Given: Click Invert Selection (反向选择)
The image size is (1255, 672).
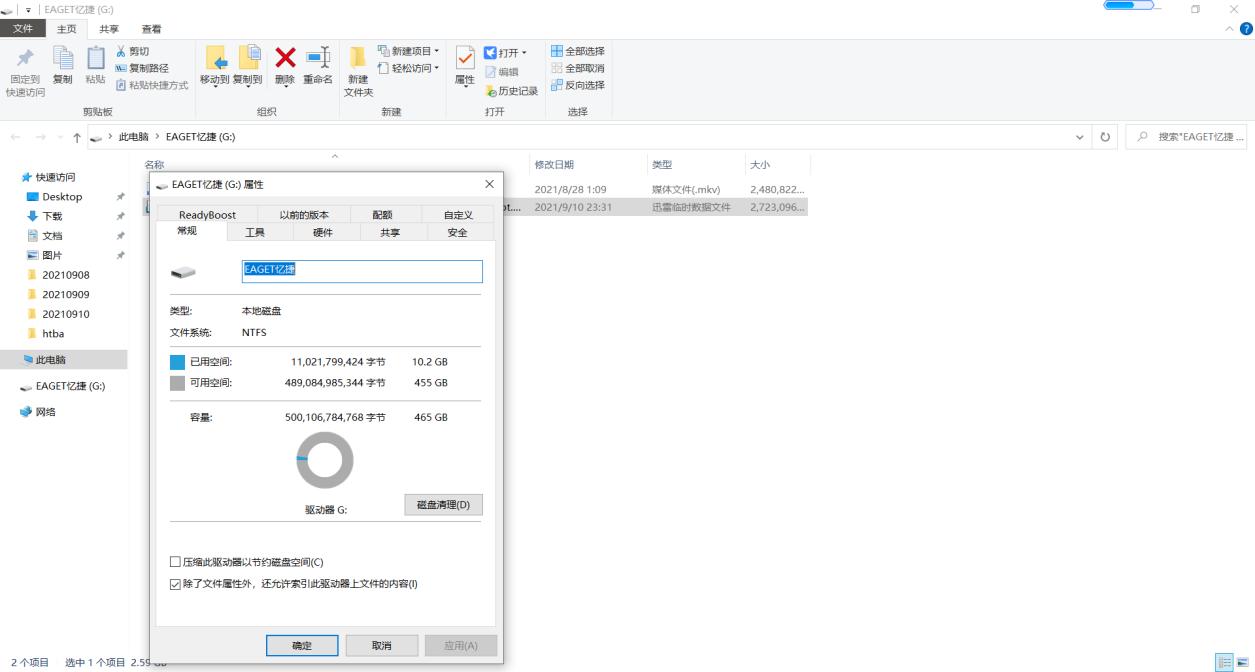Looking at the screenshot, I should coord(577,85).
